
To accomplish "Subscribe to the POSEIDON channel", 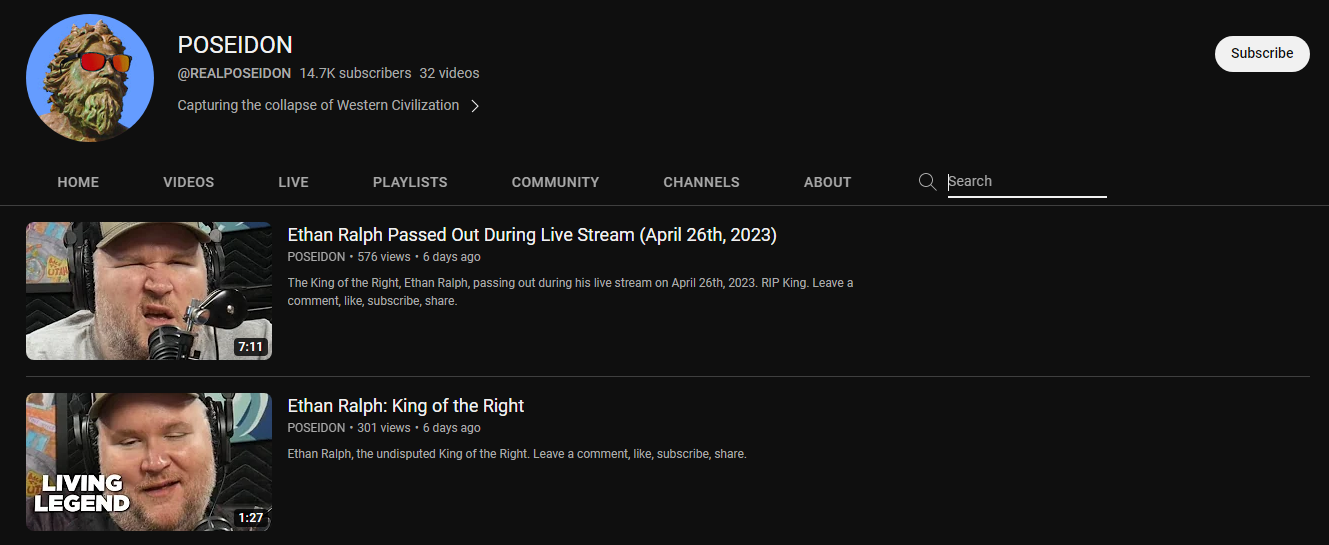I will tap(1262, 54).
